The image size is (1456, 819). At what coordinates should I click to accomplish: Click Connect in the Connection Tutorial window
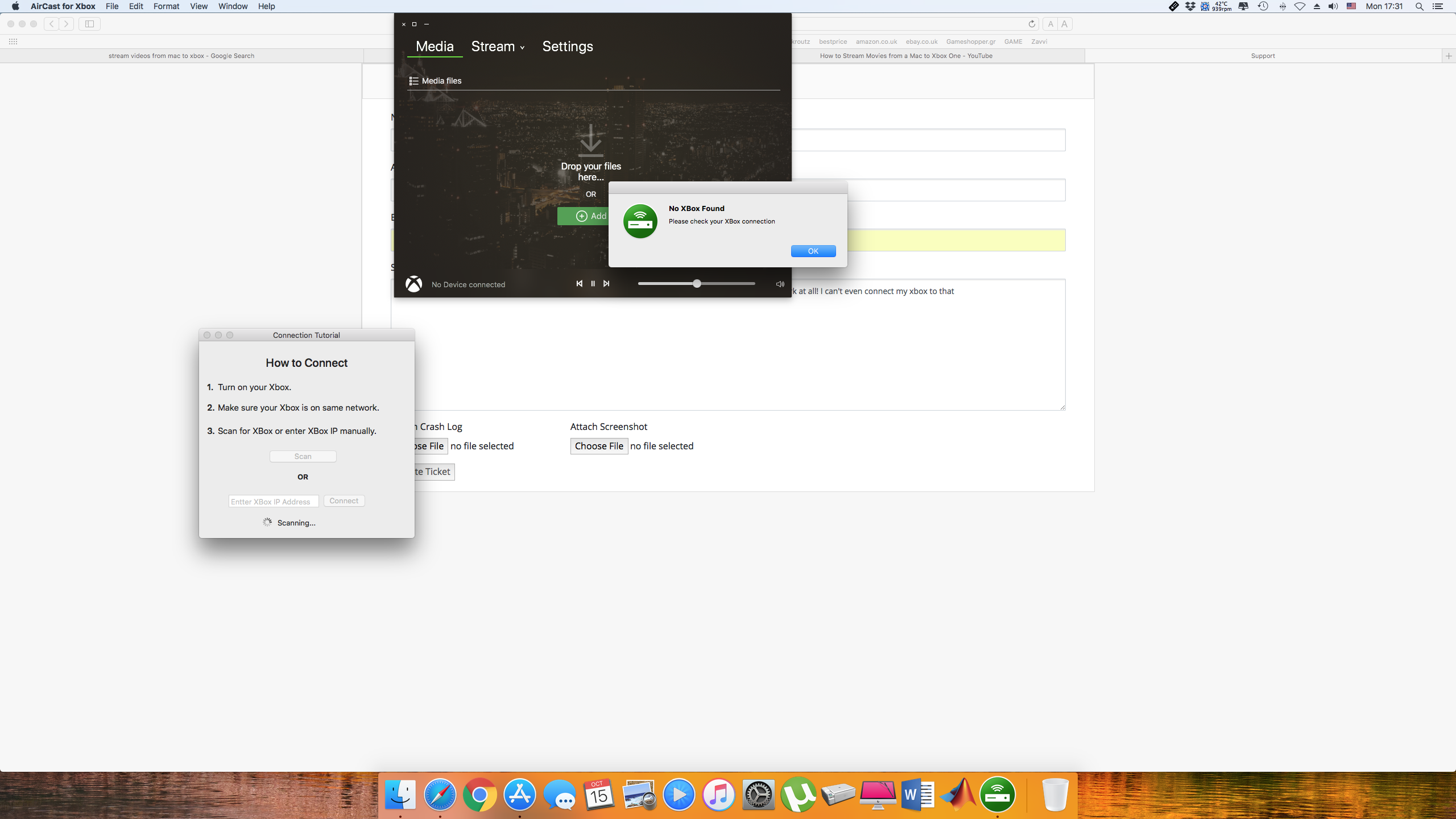344,500
